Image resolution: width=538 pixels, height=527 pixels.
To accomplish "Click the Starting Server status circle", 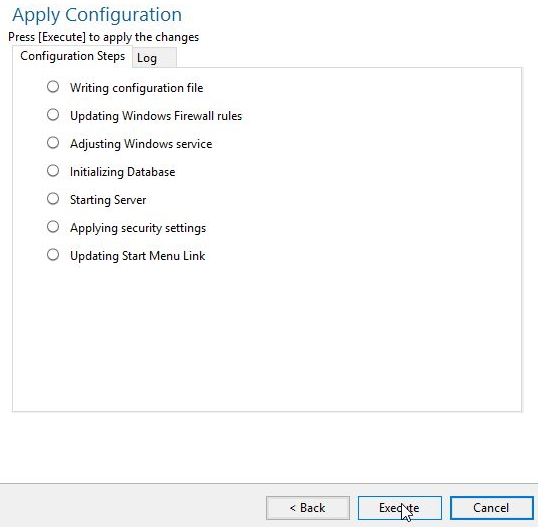I will (x=53, y=199).
